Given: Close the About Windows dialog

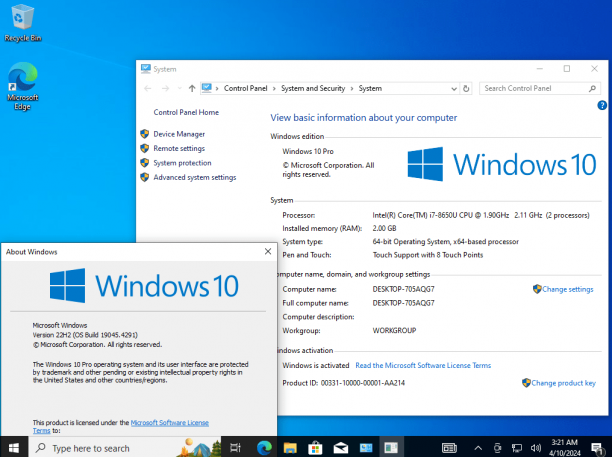Looking at the screenshot, I should click(268, 252).
